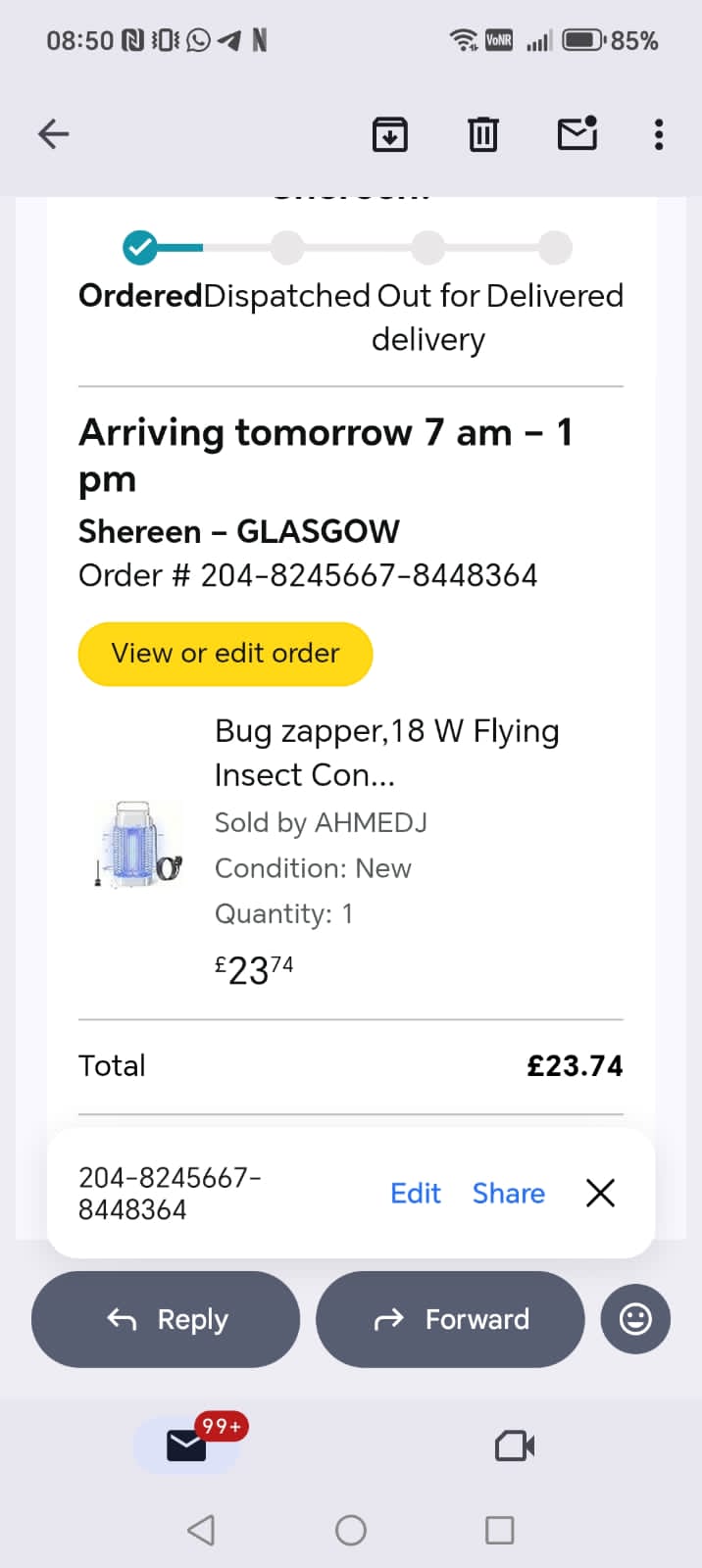Tap the Bug zapper product title

click(x=386, y=753)
